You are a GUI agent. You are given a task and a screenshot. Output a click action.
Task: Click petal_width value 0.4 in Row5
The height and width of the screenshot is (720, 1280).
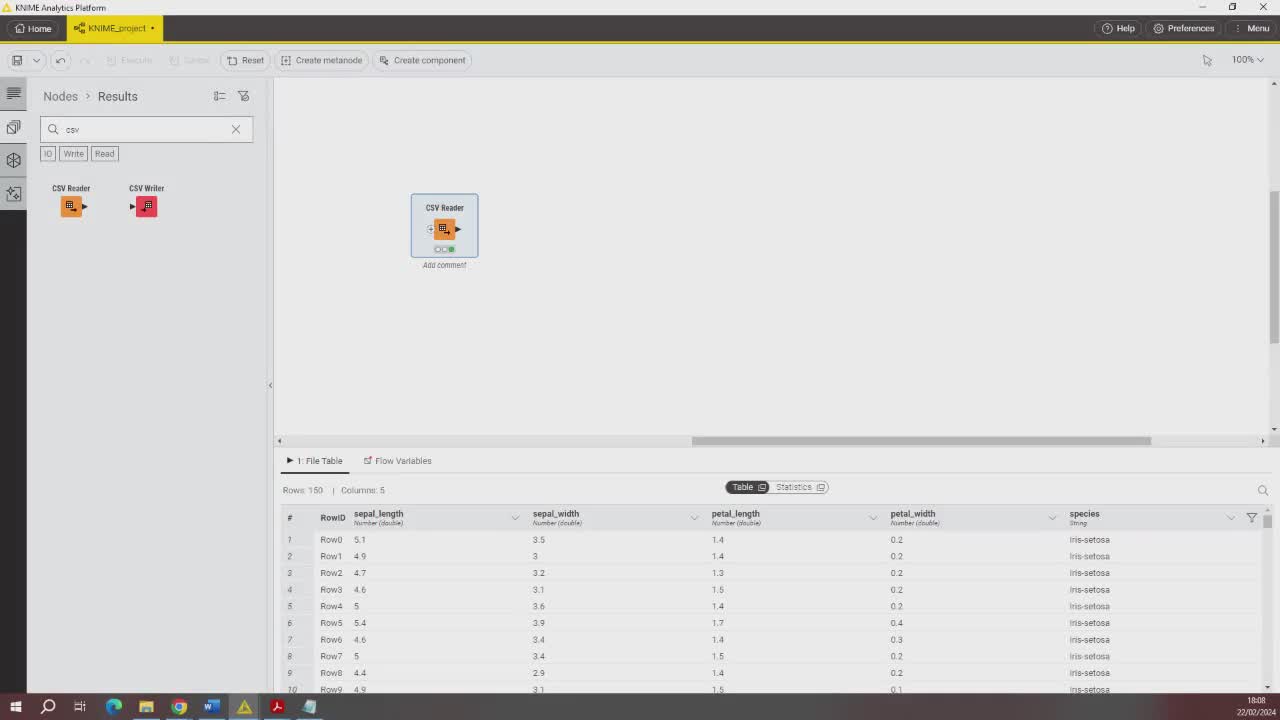pyautogui.click(x=897, y=623)
